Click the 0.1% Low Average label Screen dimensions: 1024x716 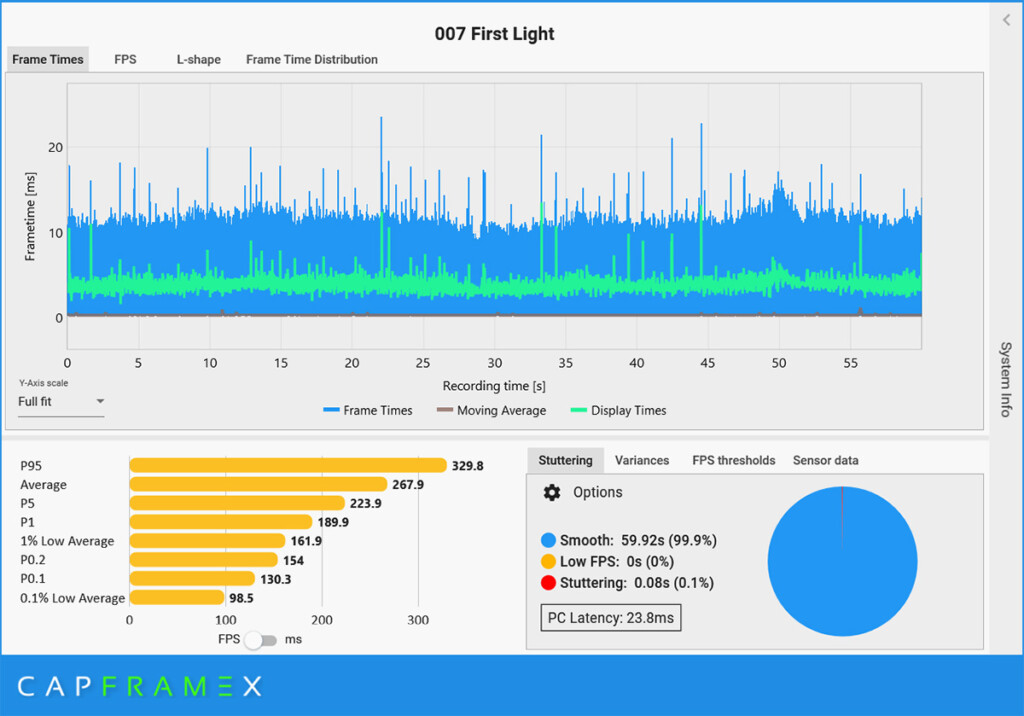(x=72, y=598)
